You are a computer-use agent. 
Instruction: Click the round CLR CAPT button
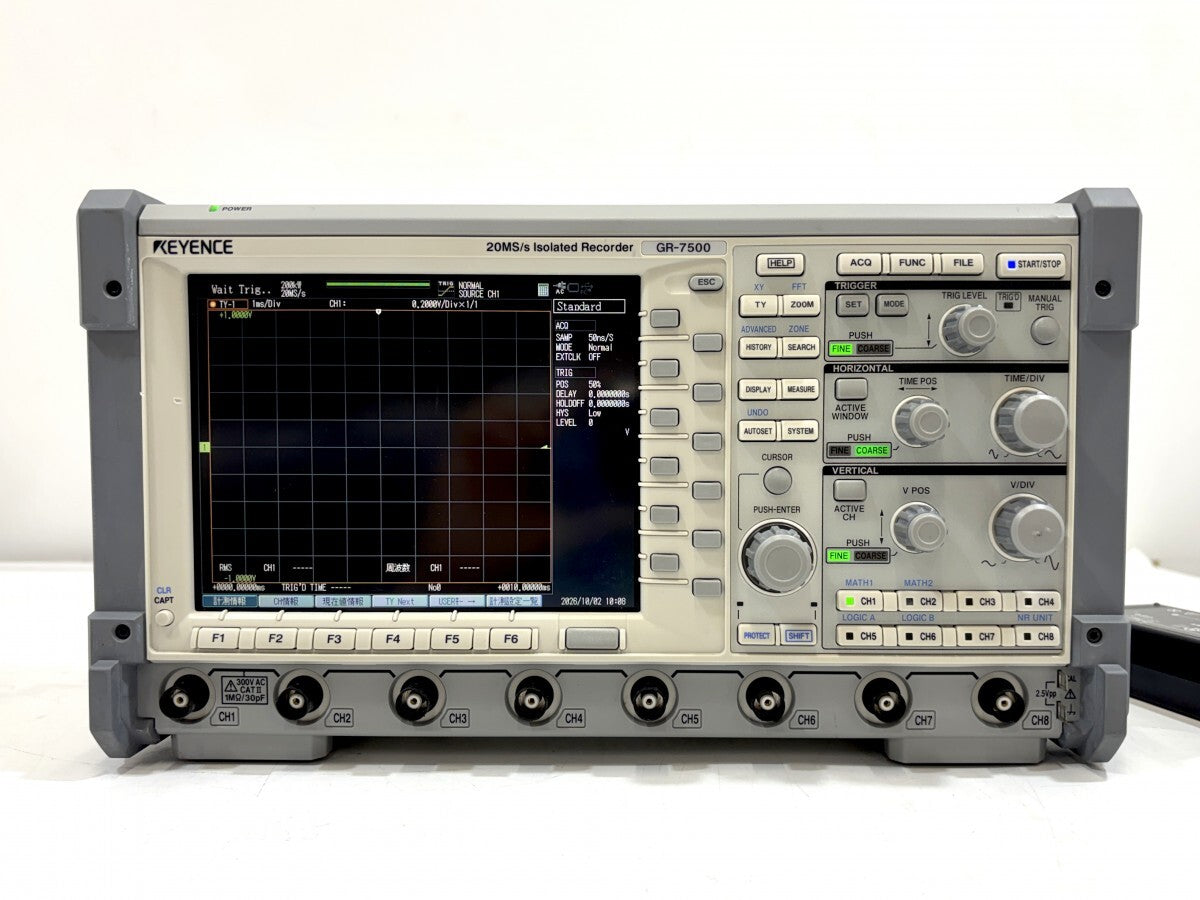tap(164, 619)
